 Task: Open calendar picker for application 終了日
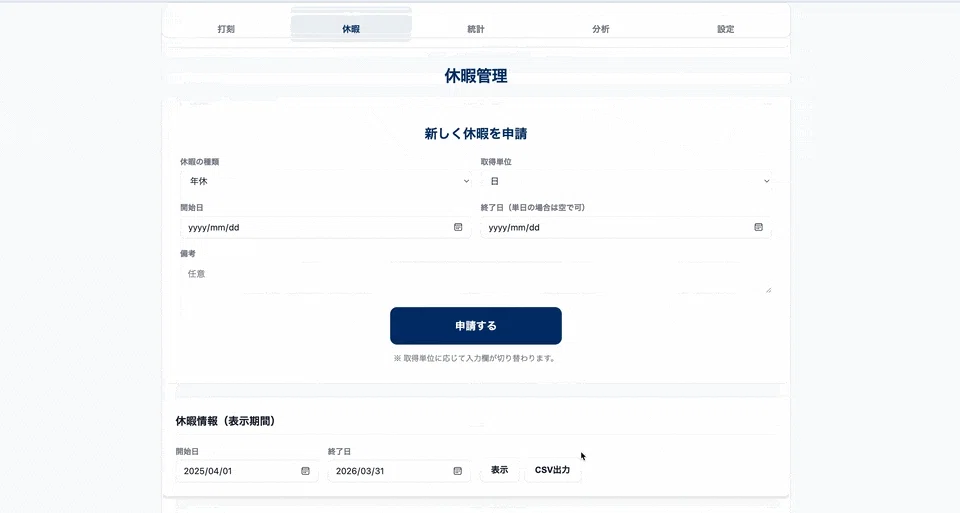point(759,227)
